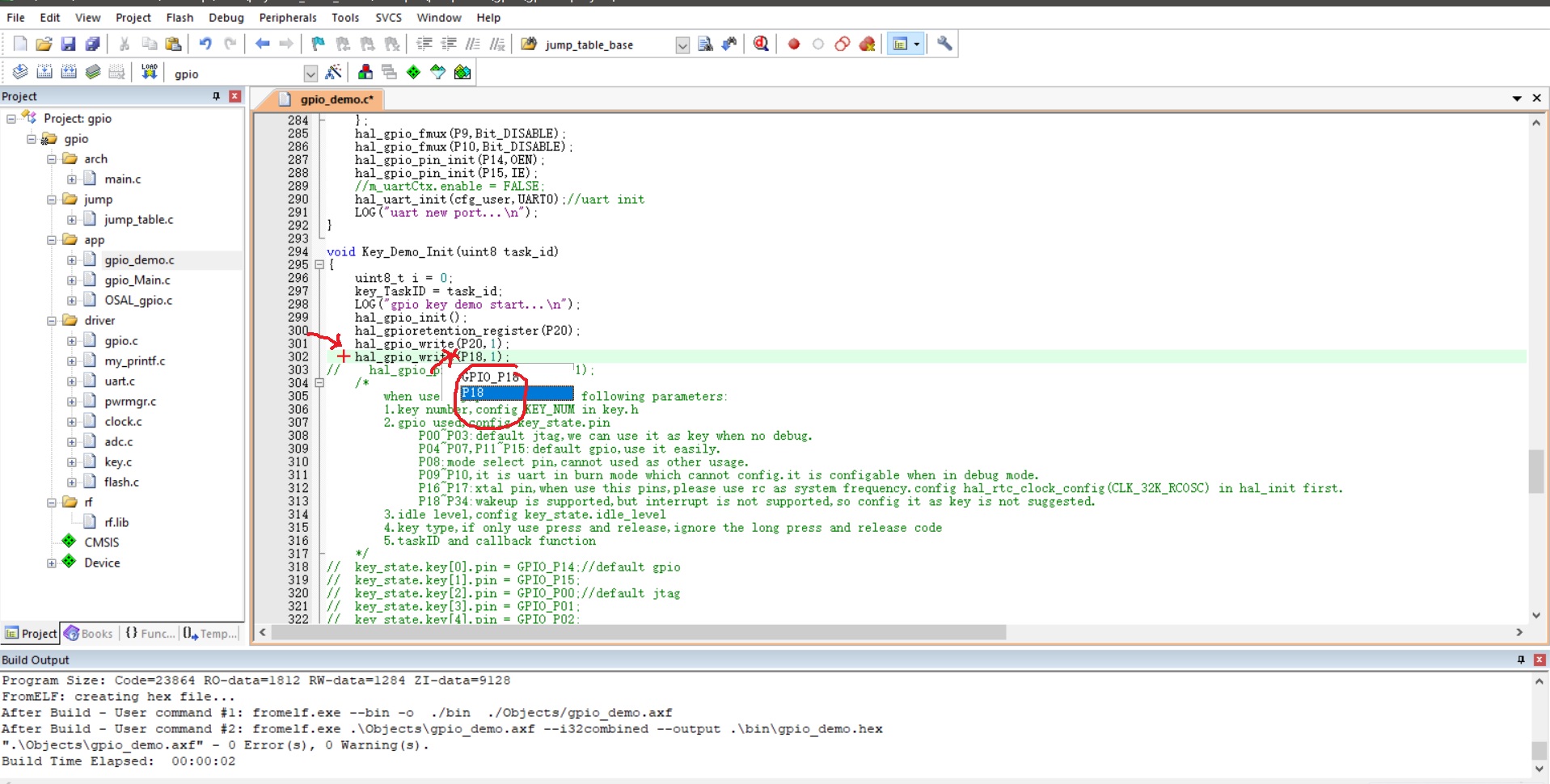Collapse the jump folder

52,200
